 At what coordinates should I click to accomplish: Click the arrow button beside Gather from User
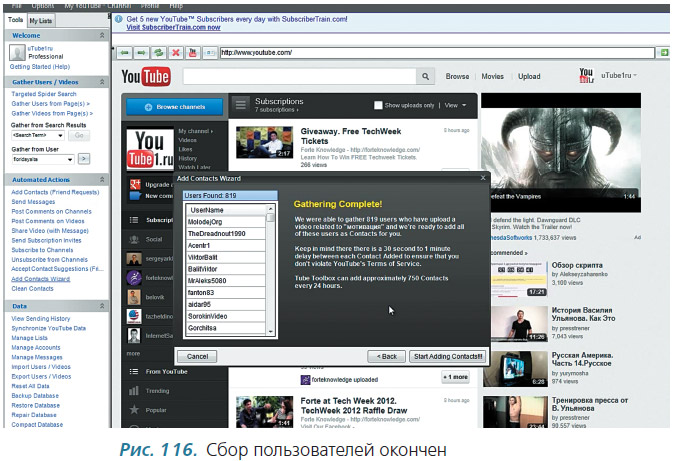click(x=84, y=159)
